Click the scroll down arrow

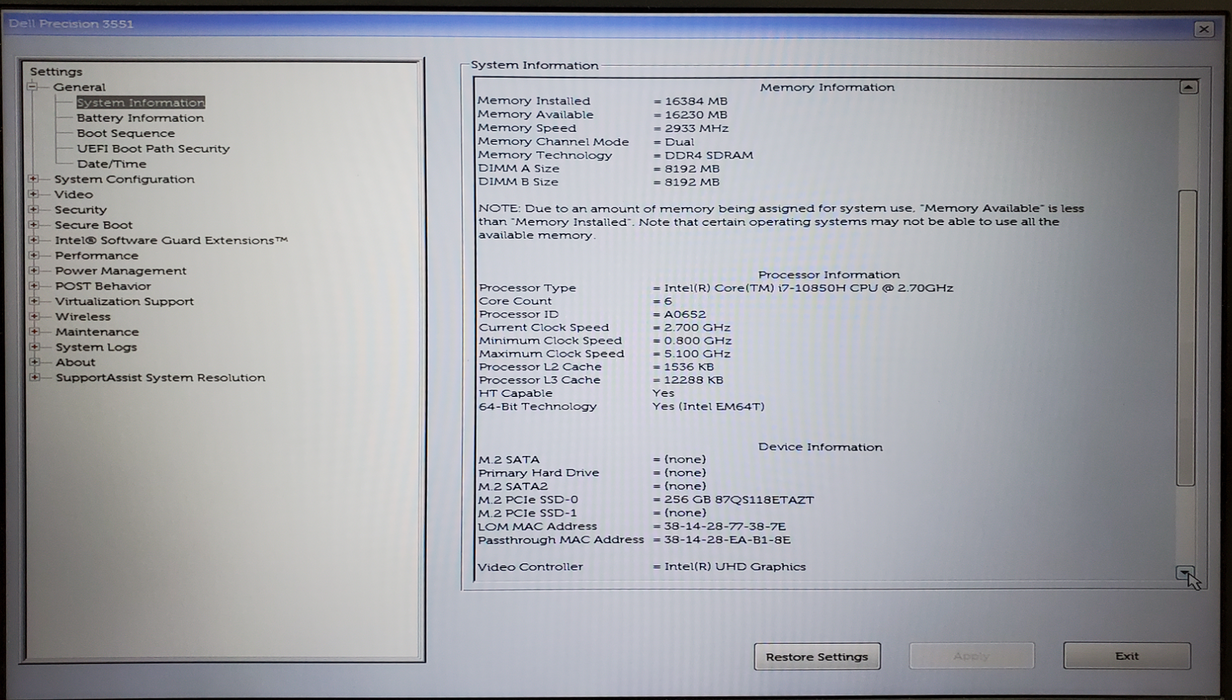1185,572
